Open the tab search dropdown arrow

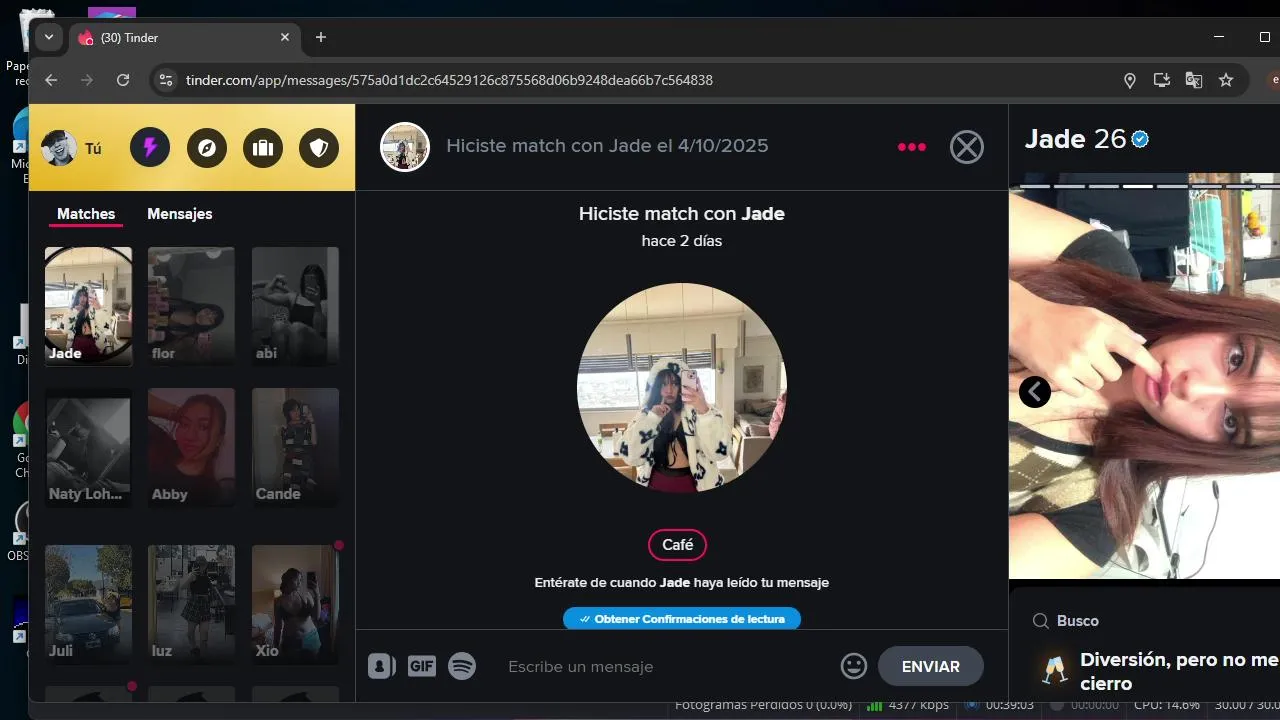point(48,37)
